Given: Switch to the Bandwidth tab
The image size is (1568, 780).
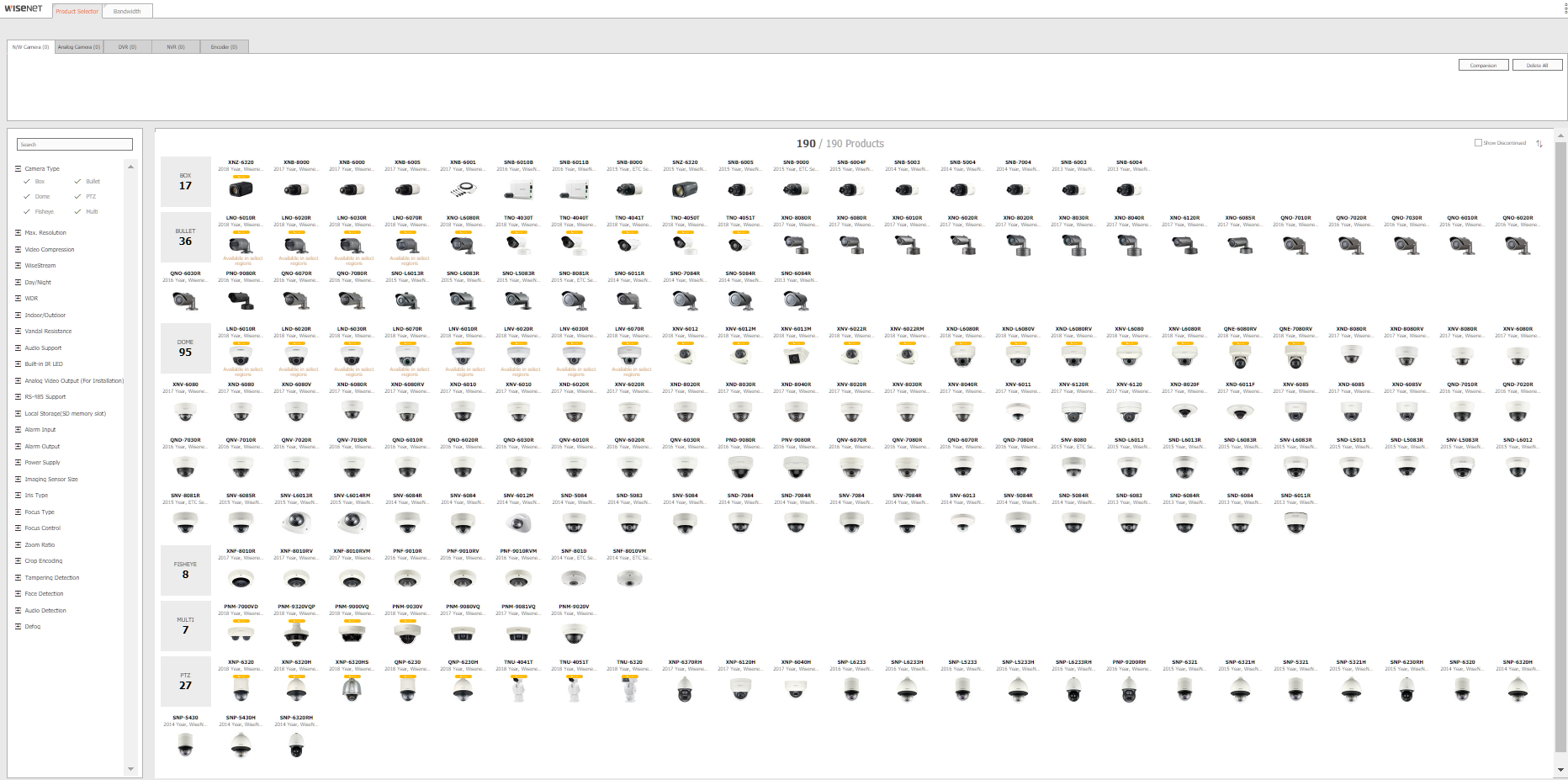Looking at the screenshot, I should [x=127, y=11].
